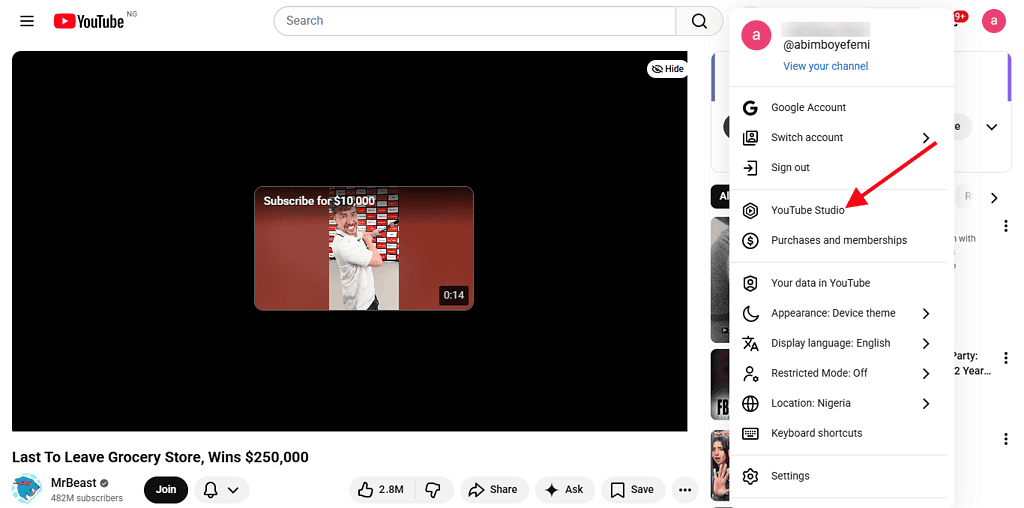Click the Settings gear icon
Image resolution: width=1024 pixels, height=508 pixels.
(750, 476)
